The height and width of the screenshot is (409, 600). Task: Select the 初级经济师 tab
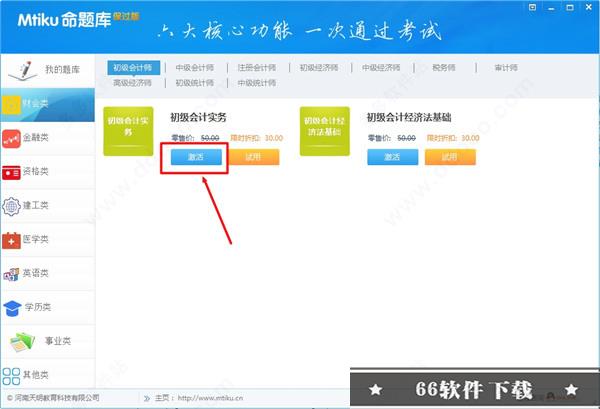pyautogui.click(x=319, y=68)
